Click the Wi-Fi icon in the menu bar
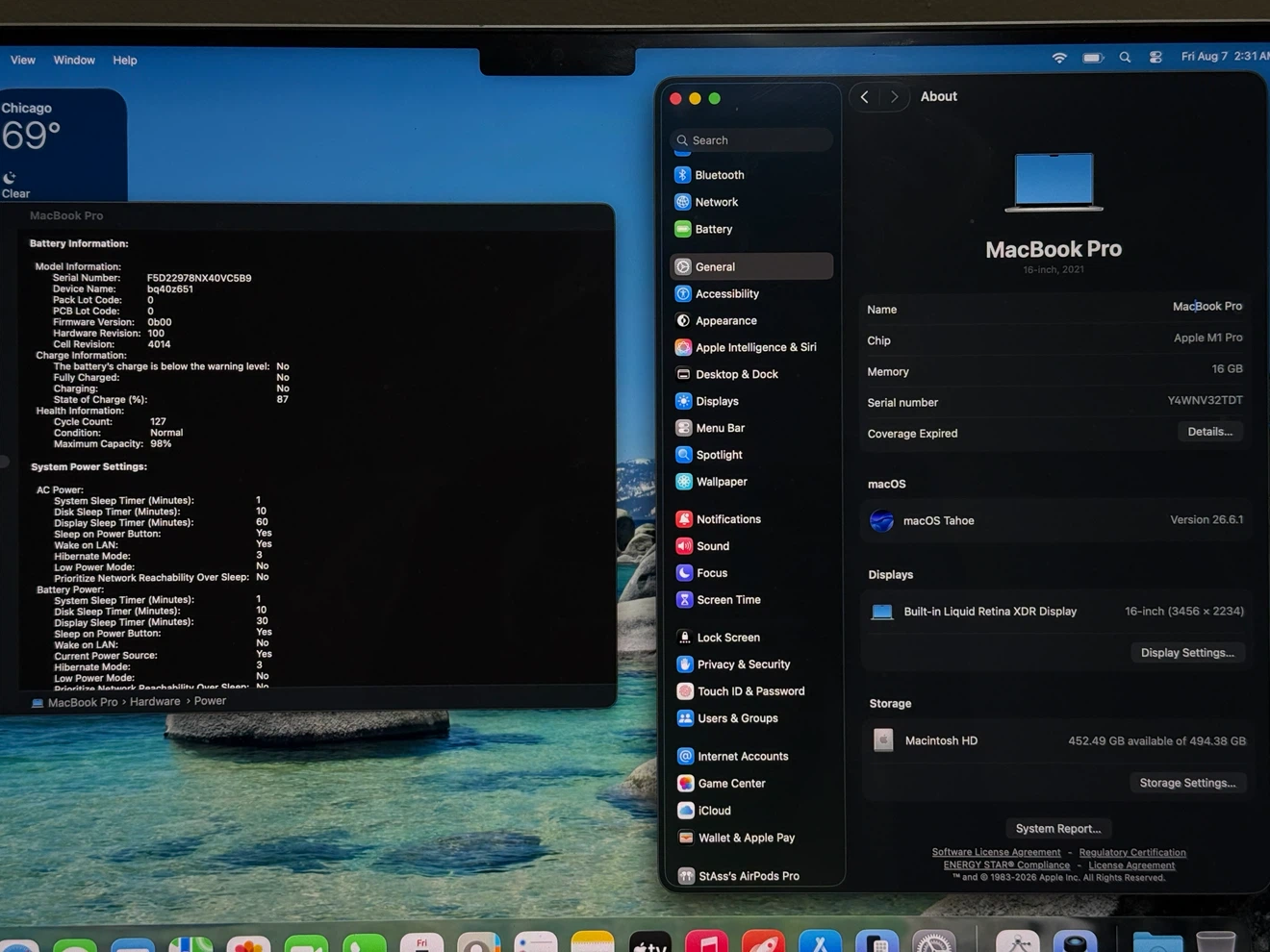Image resolution: width=1270 pixels, height=952 pixels. point(1059,58)
